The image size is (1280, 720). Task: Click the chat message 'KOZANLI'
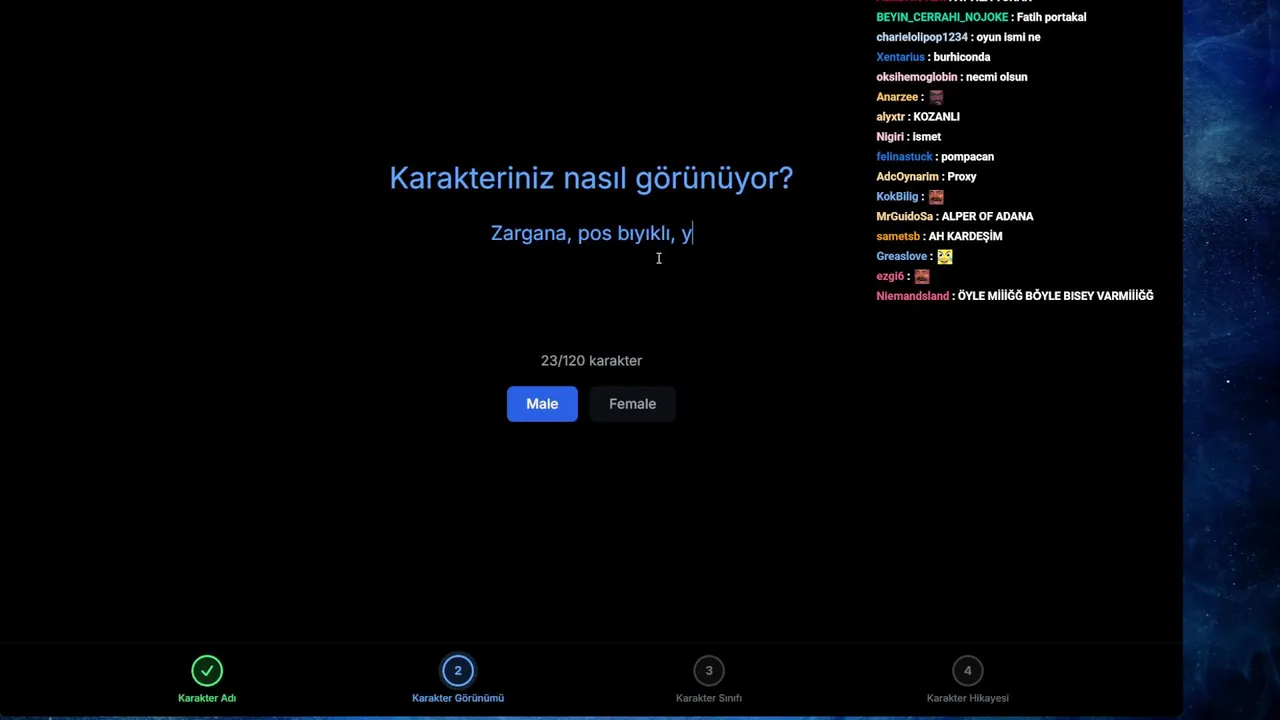pos(936,117)
